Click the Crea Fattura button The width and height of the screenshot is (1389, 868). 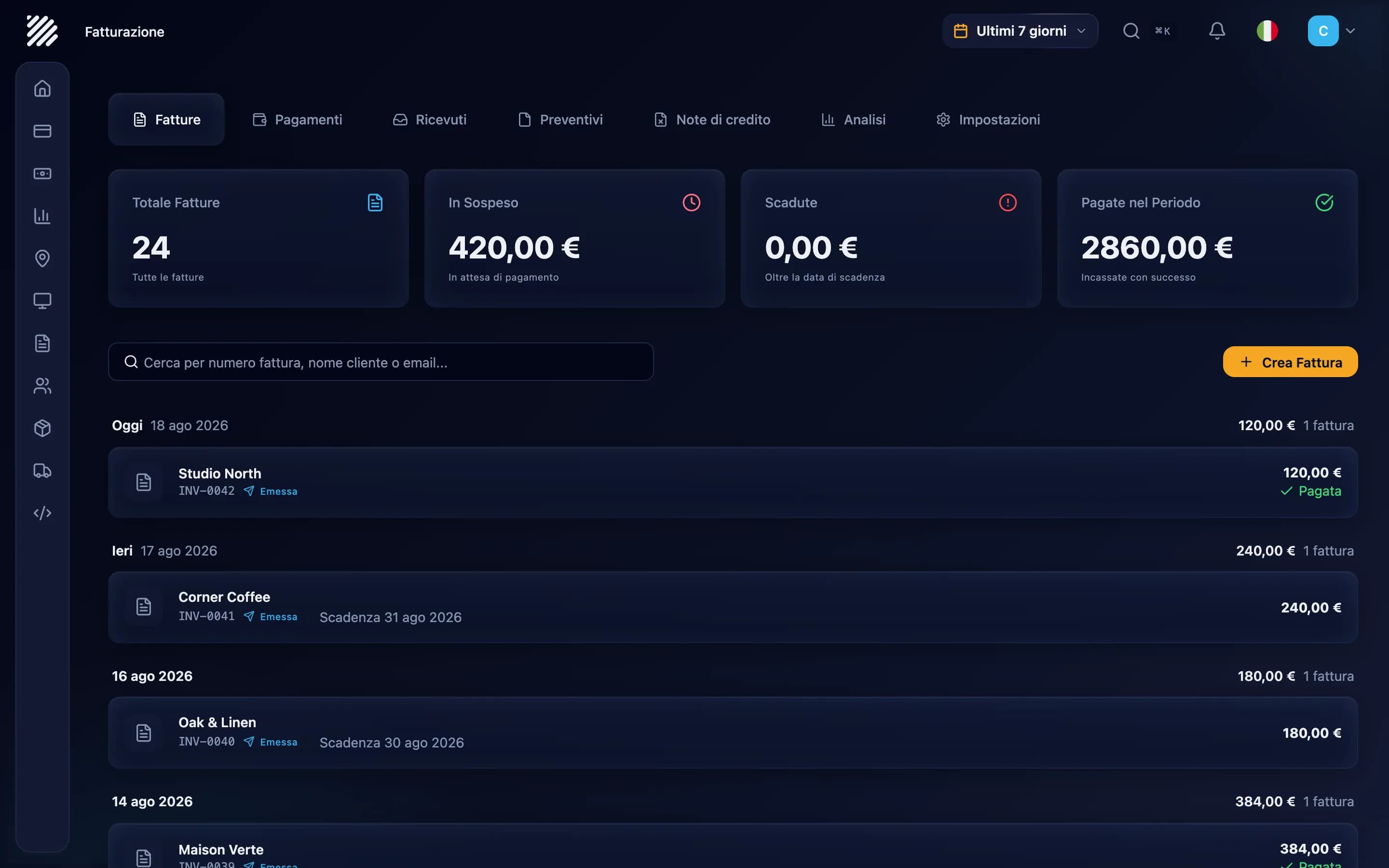(1290, 362)
